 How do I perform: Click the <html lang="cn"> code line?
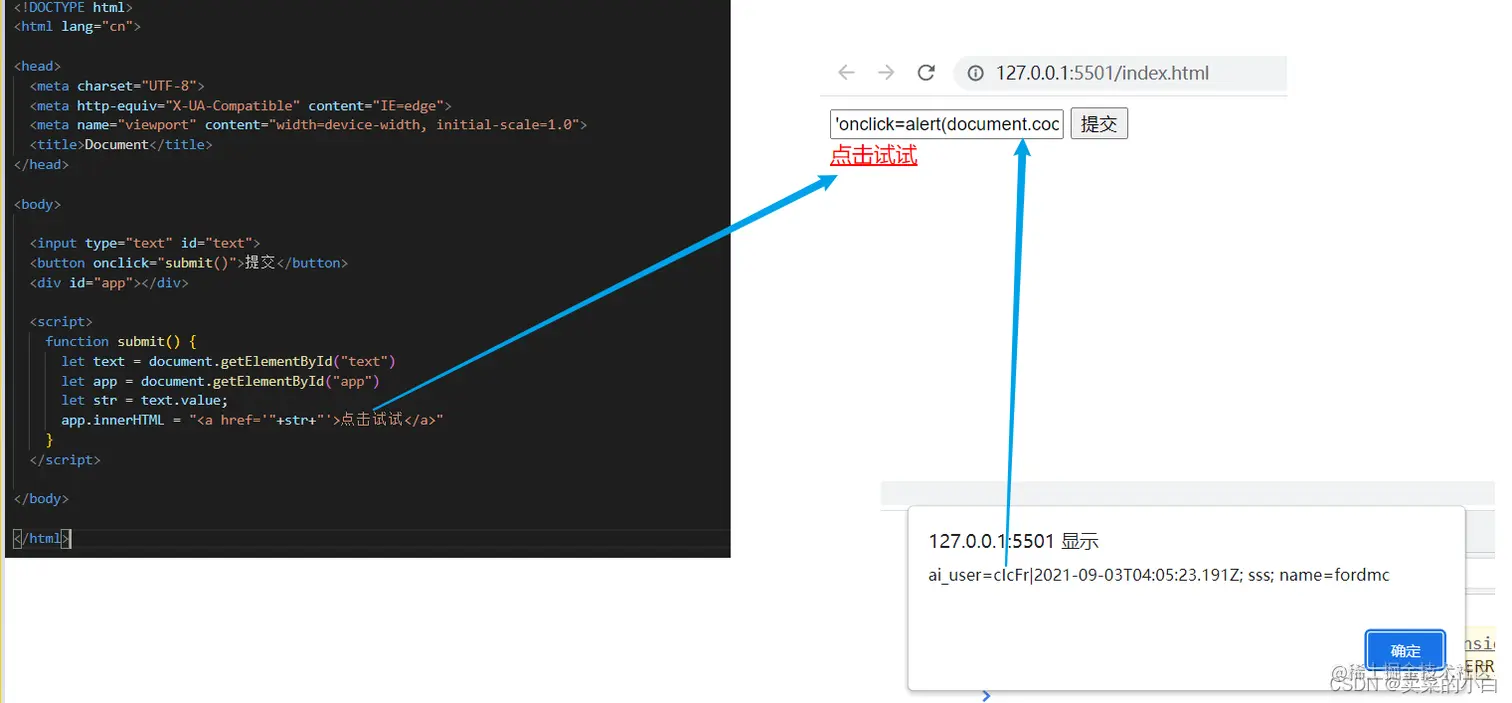[x=77, y=26]
